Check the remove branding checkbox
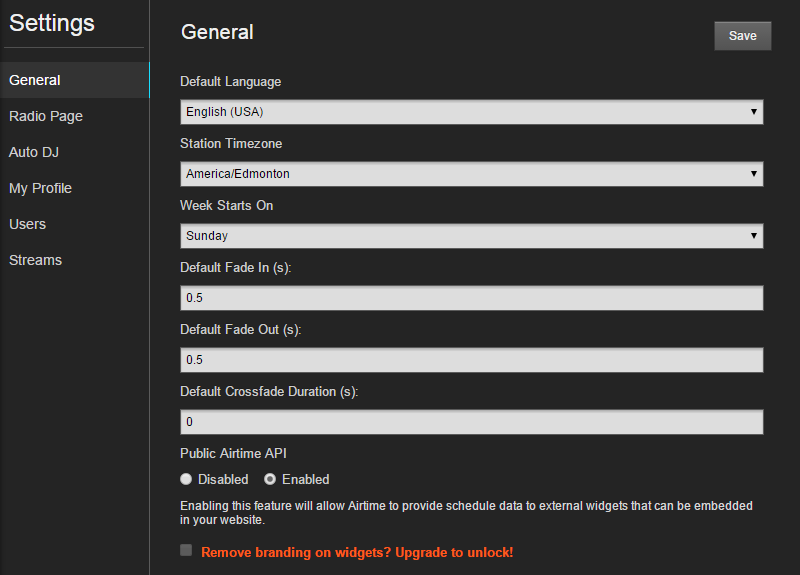This screenshot has height=575, width=800. [186, 550]
